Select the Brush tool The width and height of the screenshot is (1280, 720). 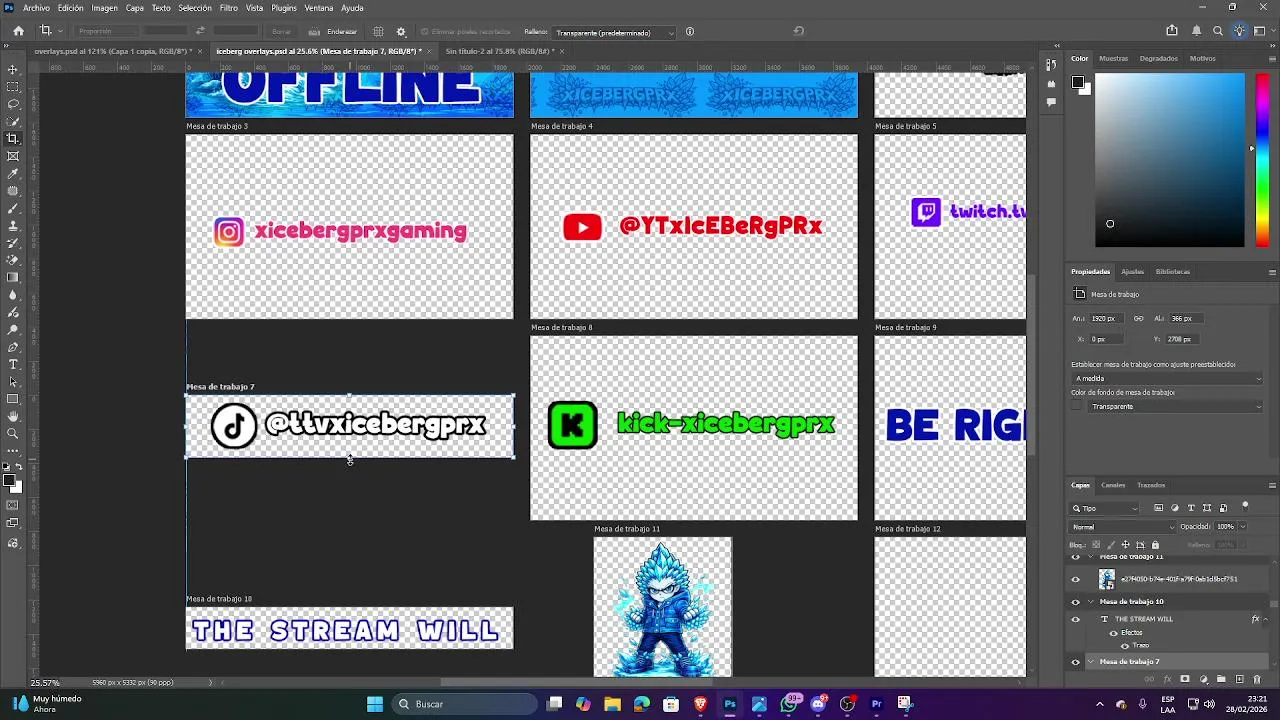13,208
